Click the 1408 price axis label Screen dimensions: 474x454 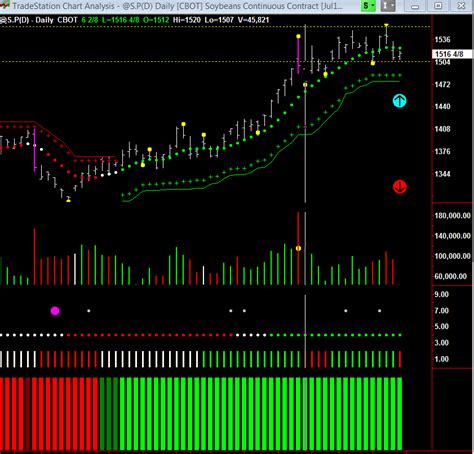(442, 129)
